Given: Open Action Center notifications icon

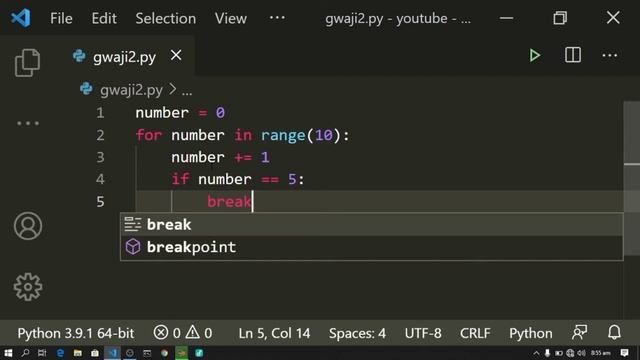Looking at the screenshot, I should point(624,353).
